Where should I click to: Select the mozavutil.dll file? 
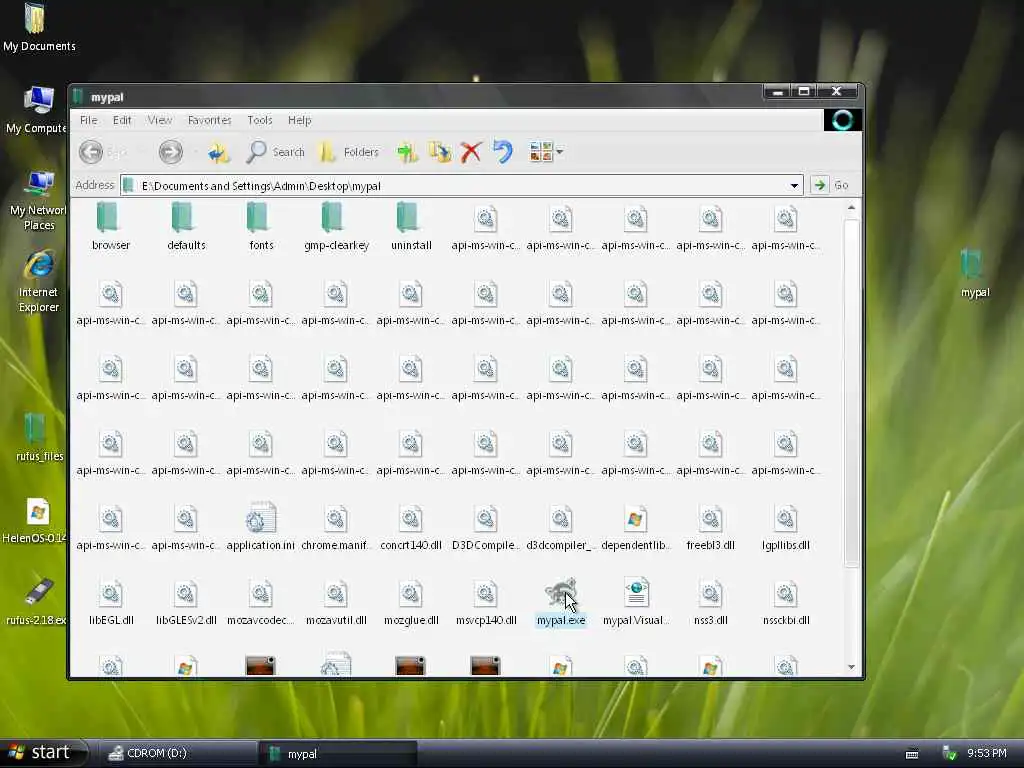pos(336,601)
